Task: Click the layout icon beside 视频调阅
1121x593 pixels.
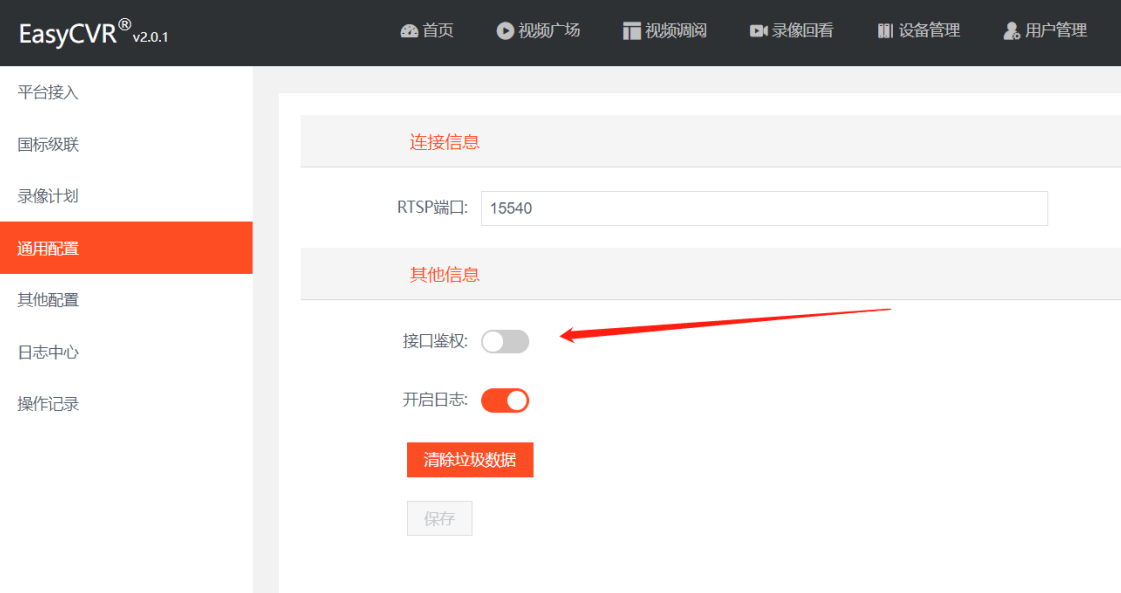Action: point(631,31)
